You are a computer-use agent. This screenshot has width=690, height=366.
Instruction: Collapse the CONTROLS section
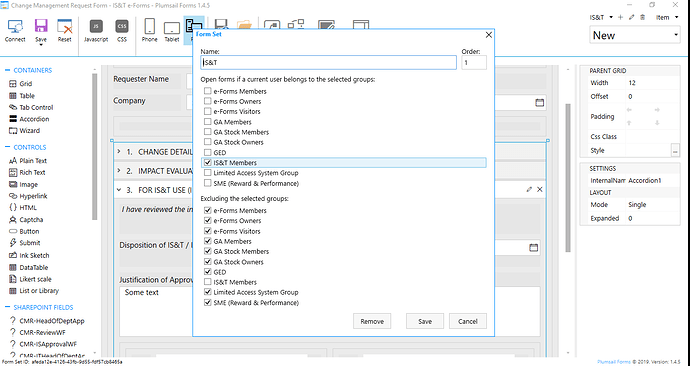pyautogui.click(x=7, y=147)
